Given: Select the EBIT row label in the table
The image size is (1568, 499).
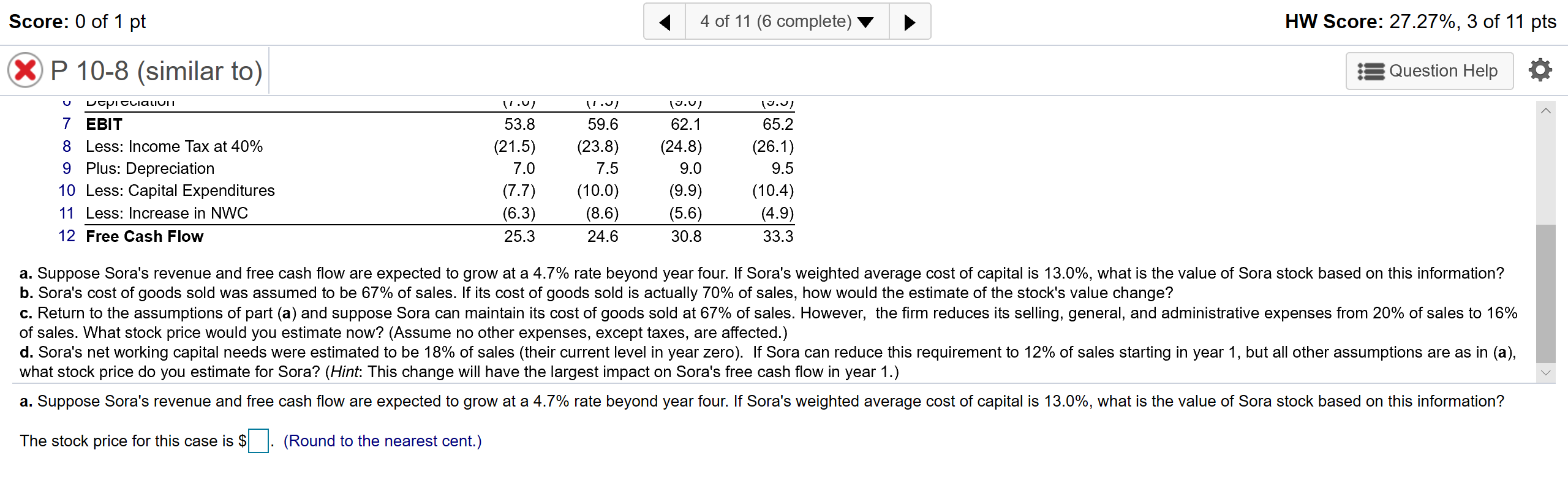Looking at the screenshot, I should (x=103, y=124).
